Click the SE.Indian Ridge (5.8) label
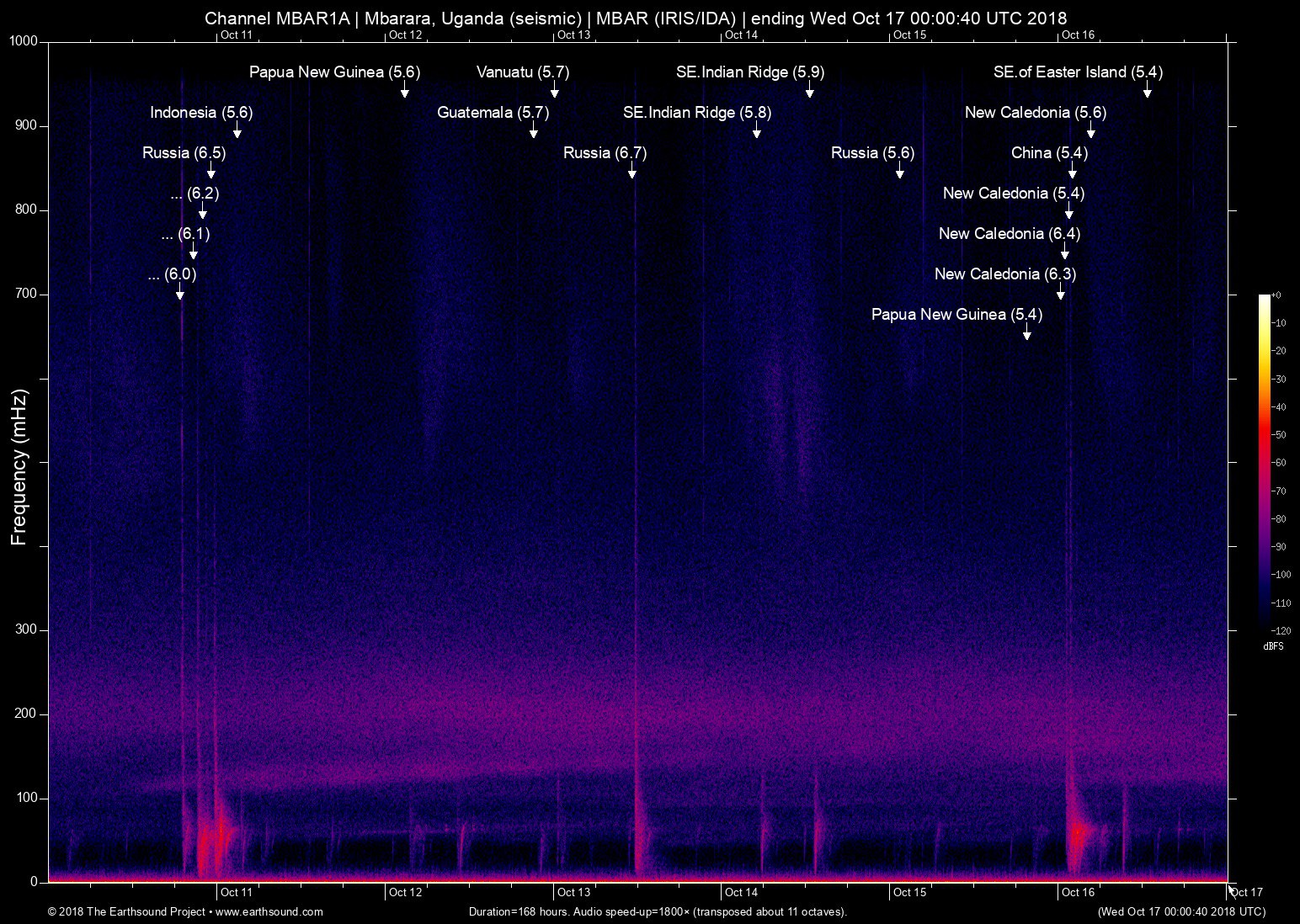 point(695,112)
